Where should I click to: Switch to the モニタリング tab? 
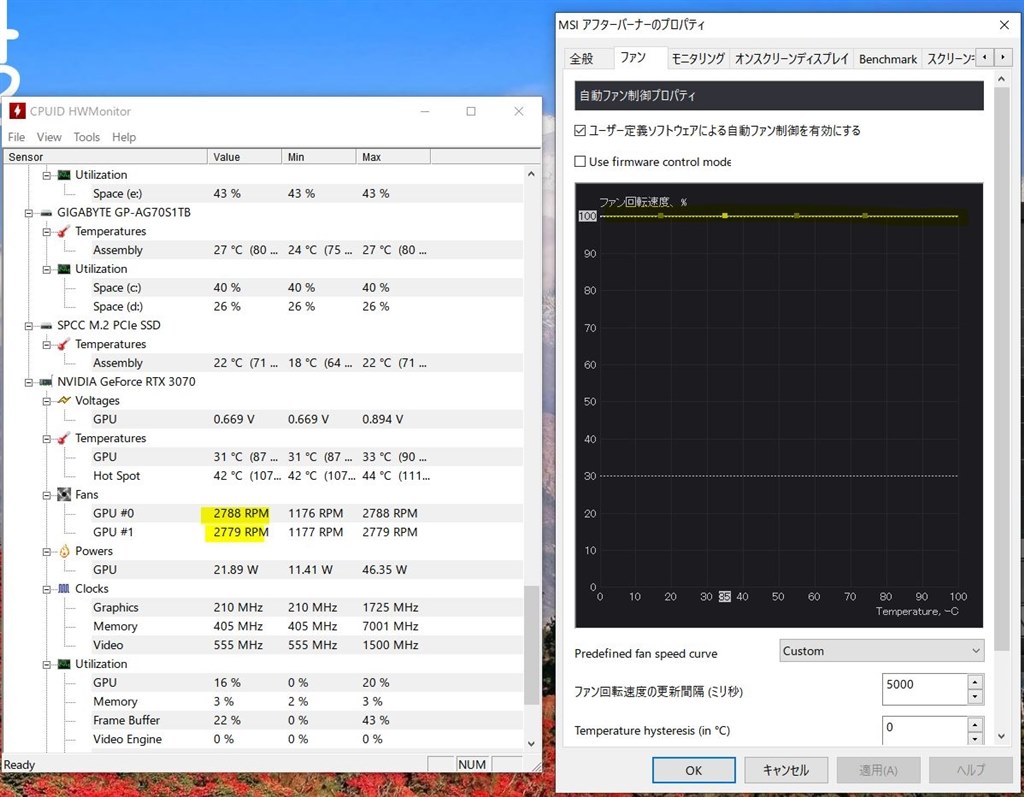coord(697,58)
